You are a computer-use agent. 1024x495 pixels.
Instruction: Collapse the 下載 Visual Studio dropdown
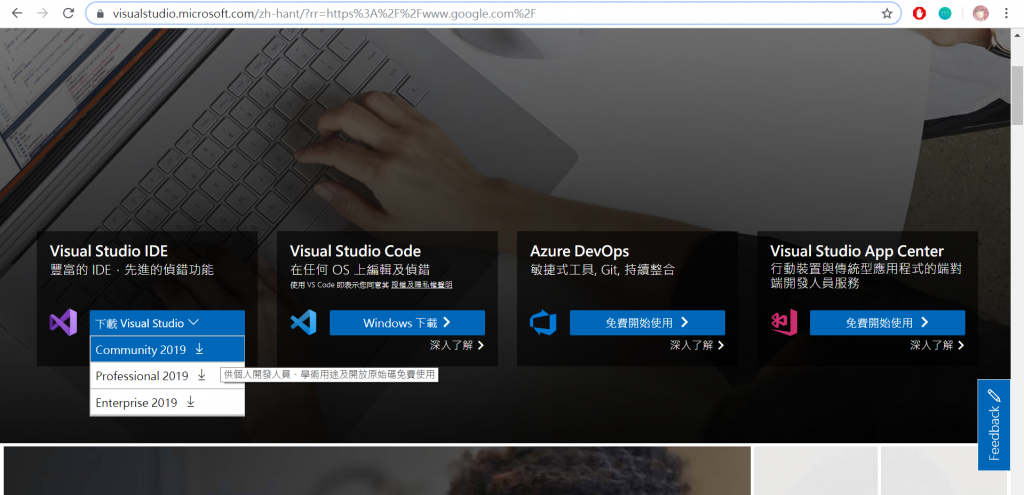click(167, 323)
